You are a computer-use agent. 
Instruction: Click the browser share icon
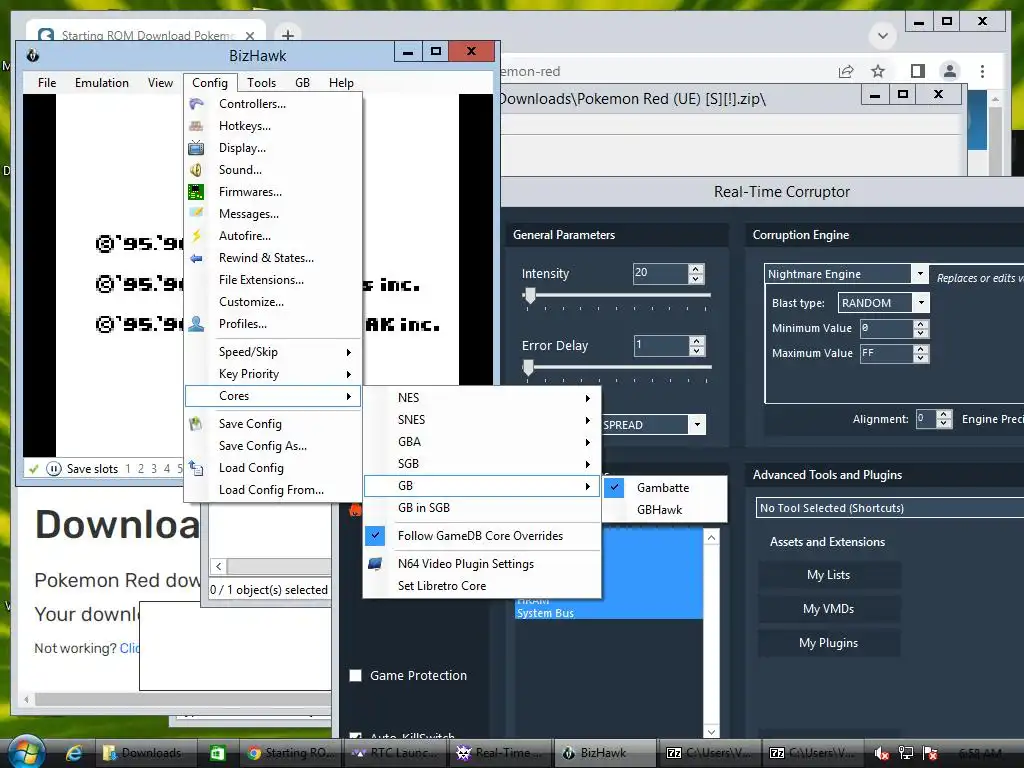coord(846,71)
